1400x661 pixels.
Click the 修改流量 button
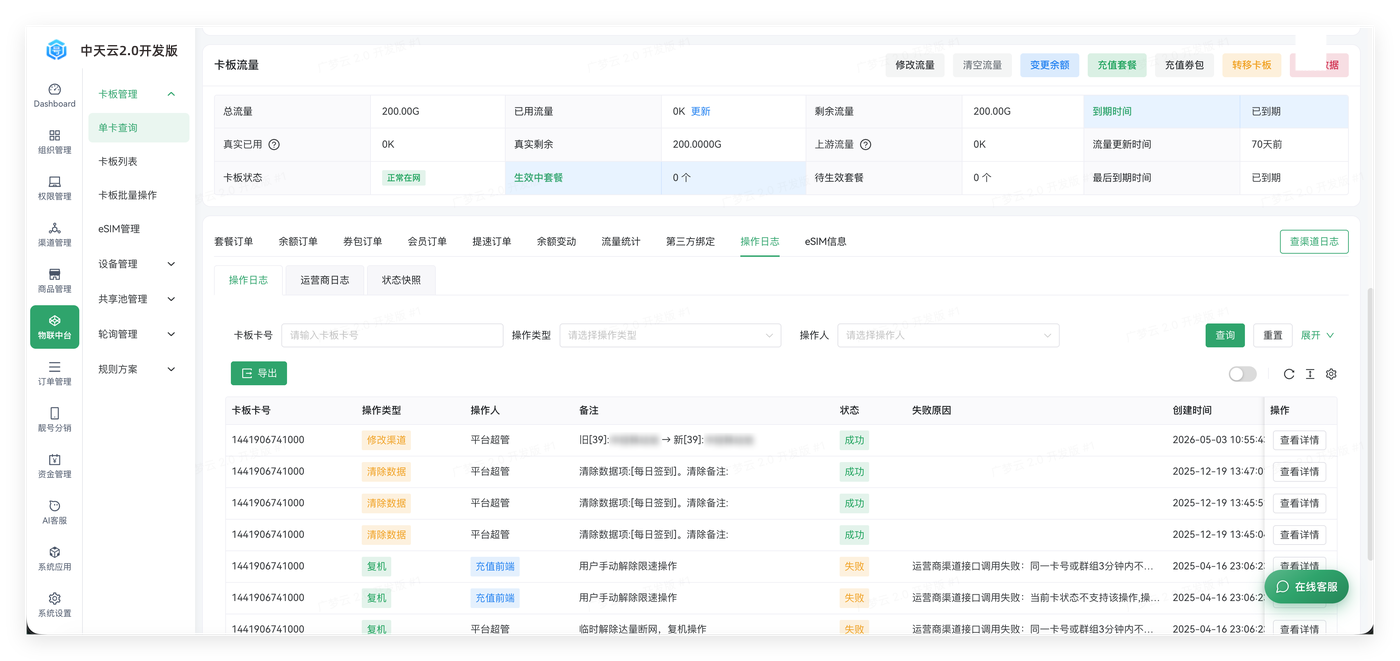[x=915, y=65]
